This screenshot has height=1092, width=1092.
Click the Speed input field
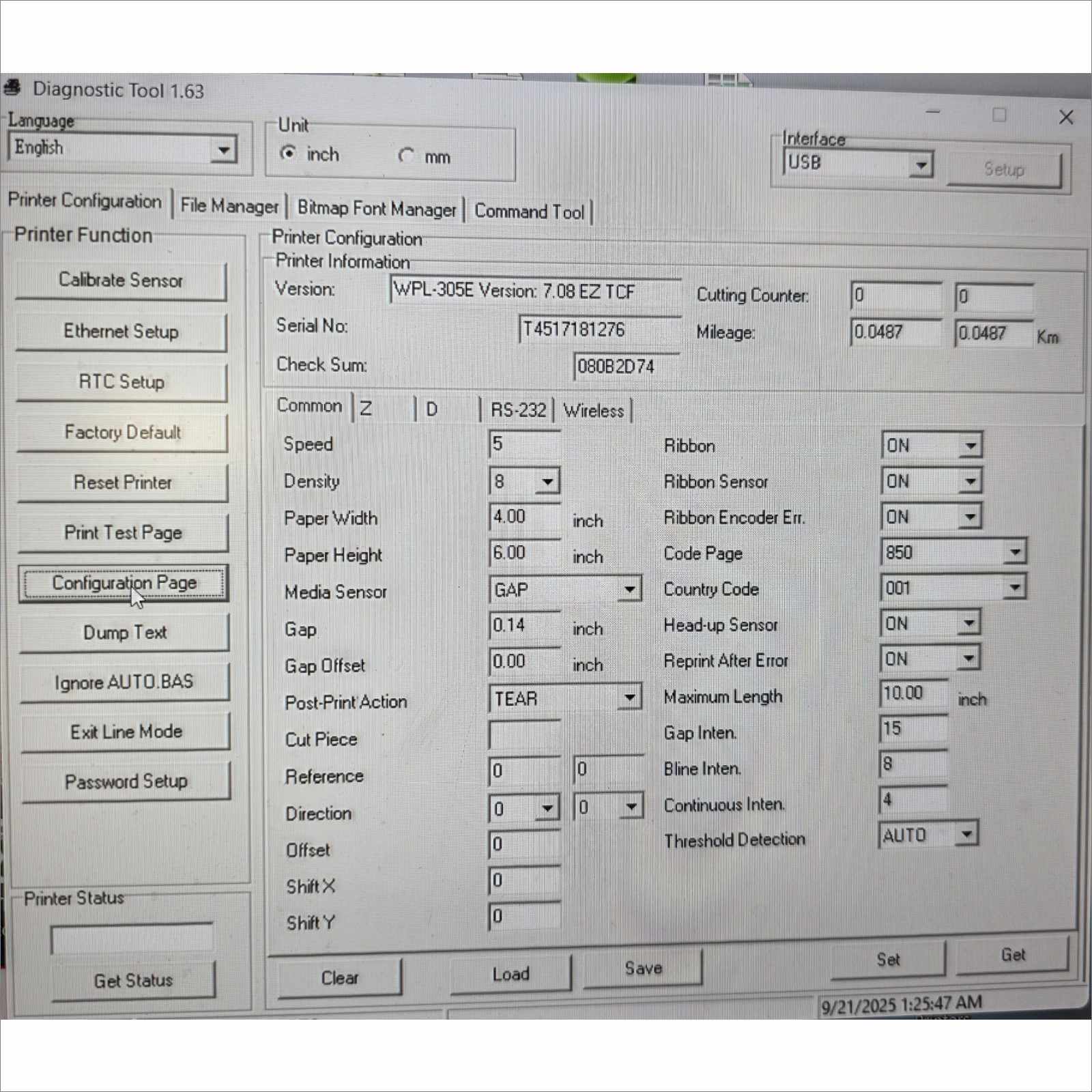(x=524, y=444)
